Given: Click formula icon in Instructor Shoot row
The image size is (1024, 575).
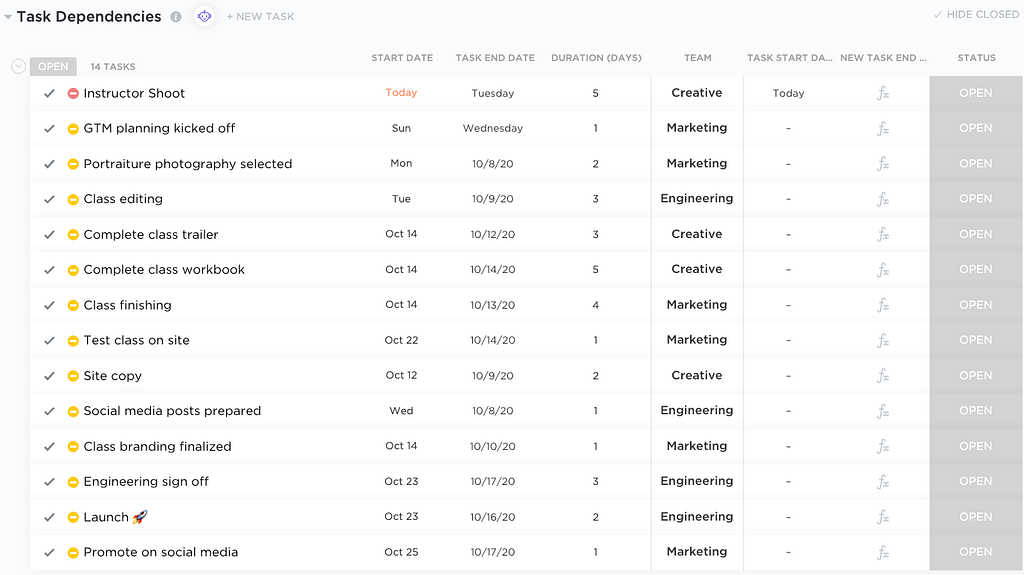Looking at the screenshot, I should (x=883, y=93).
